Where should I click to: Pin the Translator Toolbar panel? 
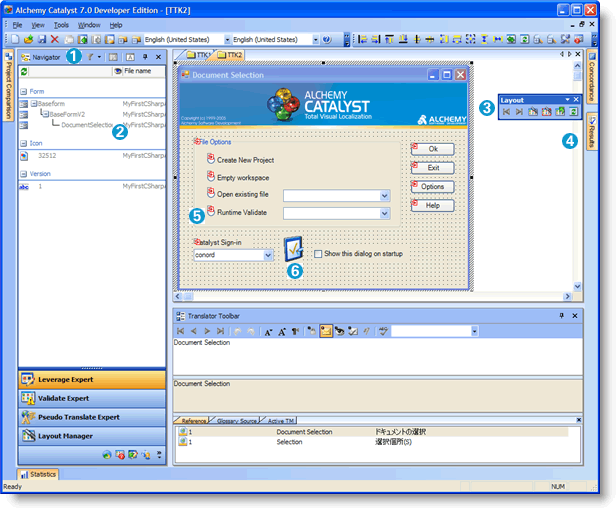[x=561, y=316]
